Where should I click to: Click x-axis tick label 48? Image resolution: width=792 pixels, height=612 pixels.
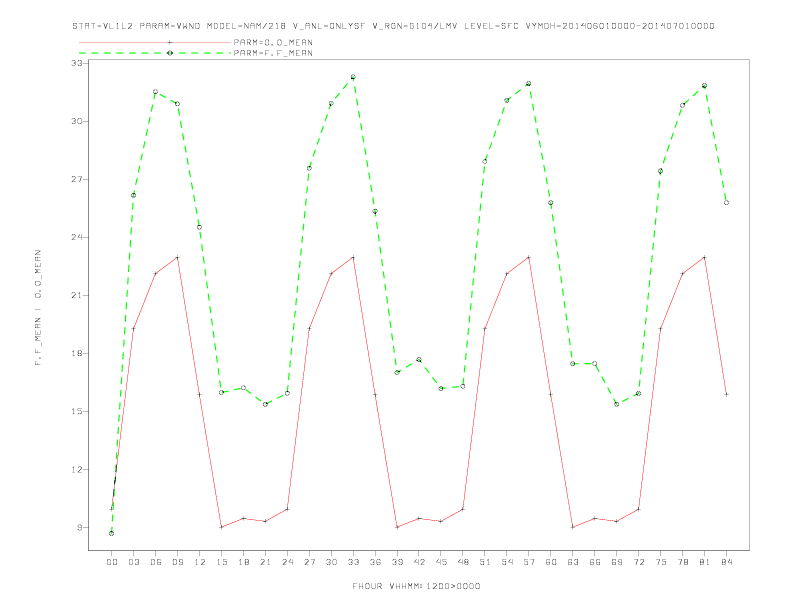[x=463, y=562]
